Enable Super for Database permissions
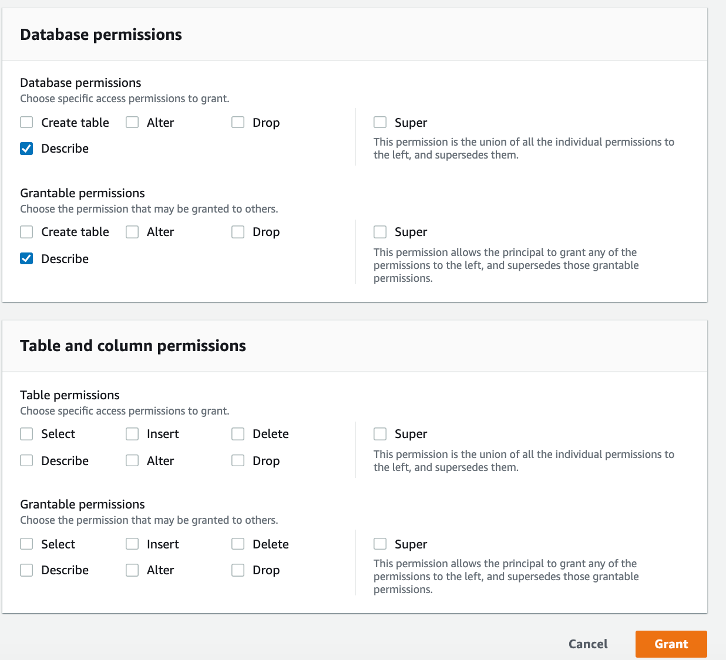The image size is (727, 660). pyautogui.click(x=381, y=123)
